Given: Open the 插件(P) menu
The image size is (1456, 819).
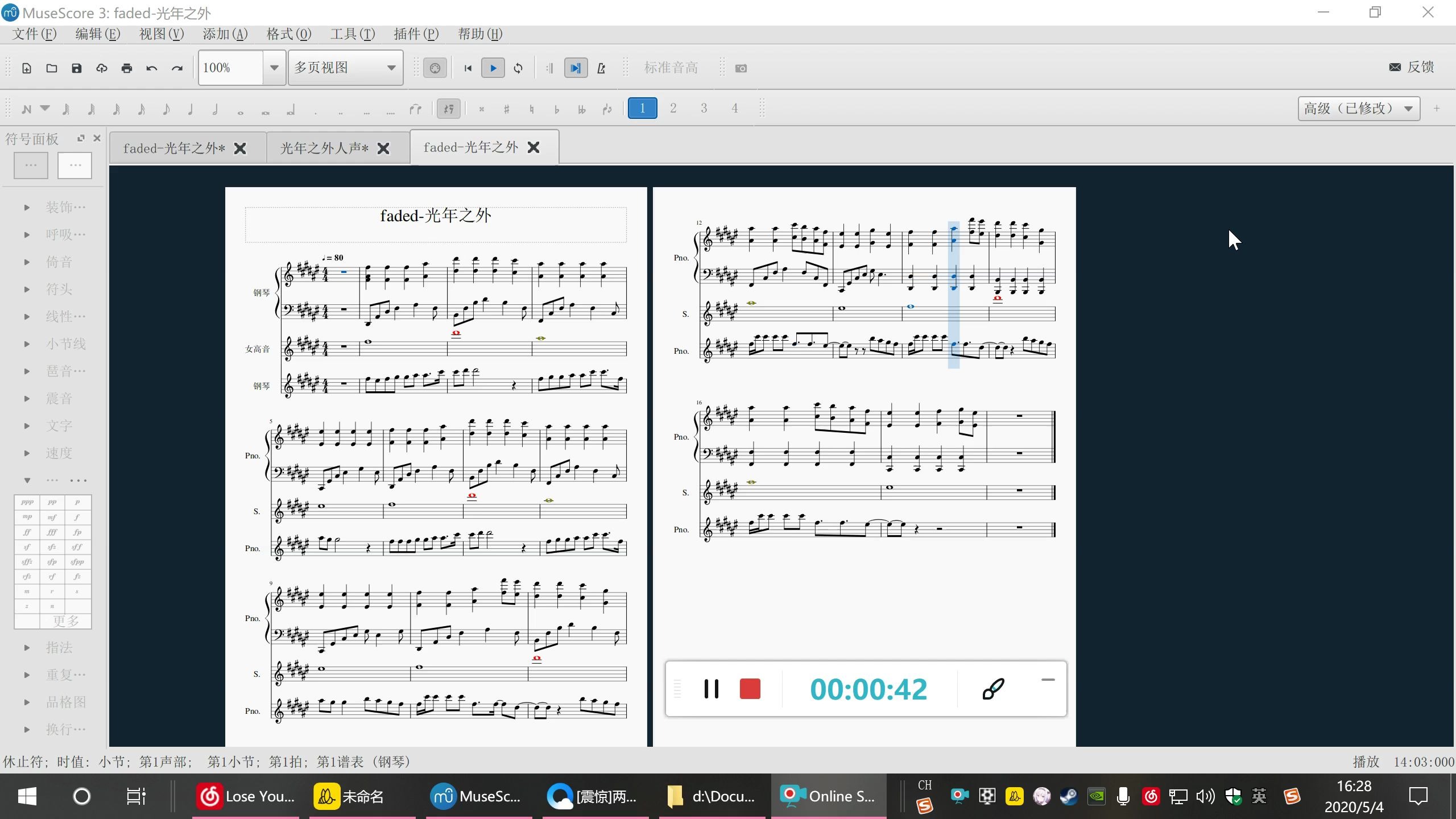Looking at the screenshot, I should coord(416,34).
